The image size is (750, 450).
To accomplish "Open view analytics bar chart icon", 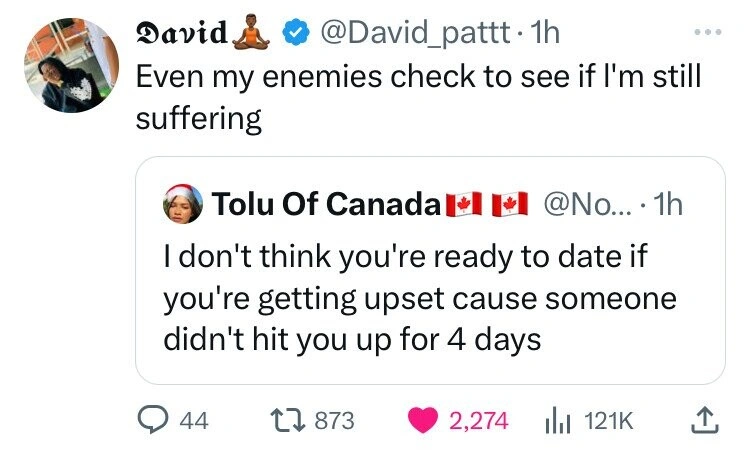I will 556,421.
